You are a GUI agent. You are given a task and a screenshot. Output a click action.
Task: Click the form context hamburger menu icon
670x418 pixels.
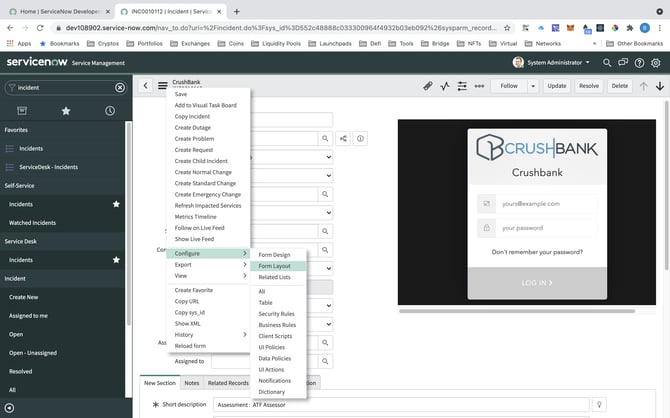pos(162,86)
